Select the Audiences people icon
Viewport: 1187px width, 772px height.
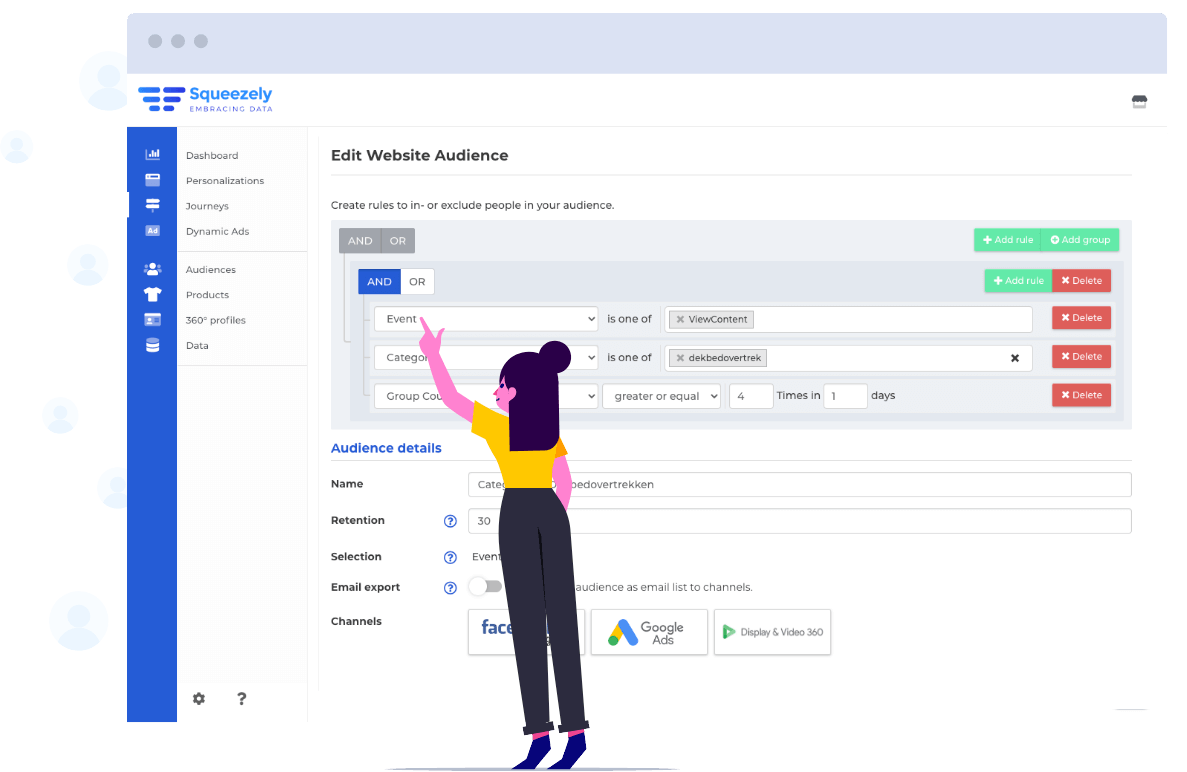click(x=152, y=268)
